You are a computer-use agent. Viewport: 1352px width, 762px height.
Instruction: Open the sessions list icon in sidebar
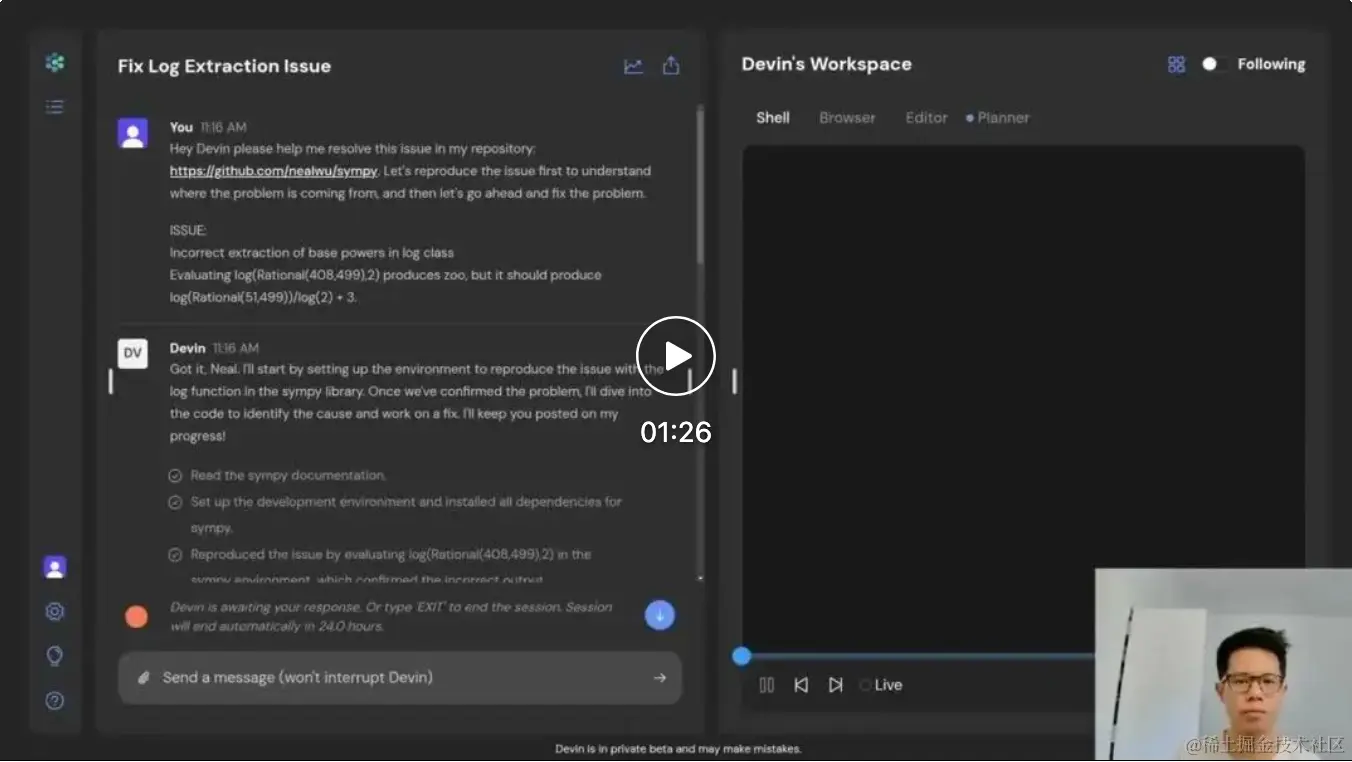pos(55,106)
